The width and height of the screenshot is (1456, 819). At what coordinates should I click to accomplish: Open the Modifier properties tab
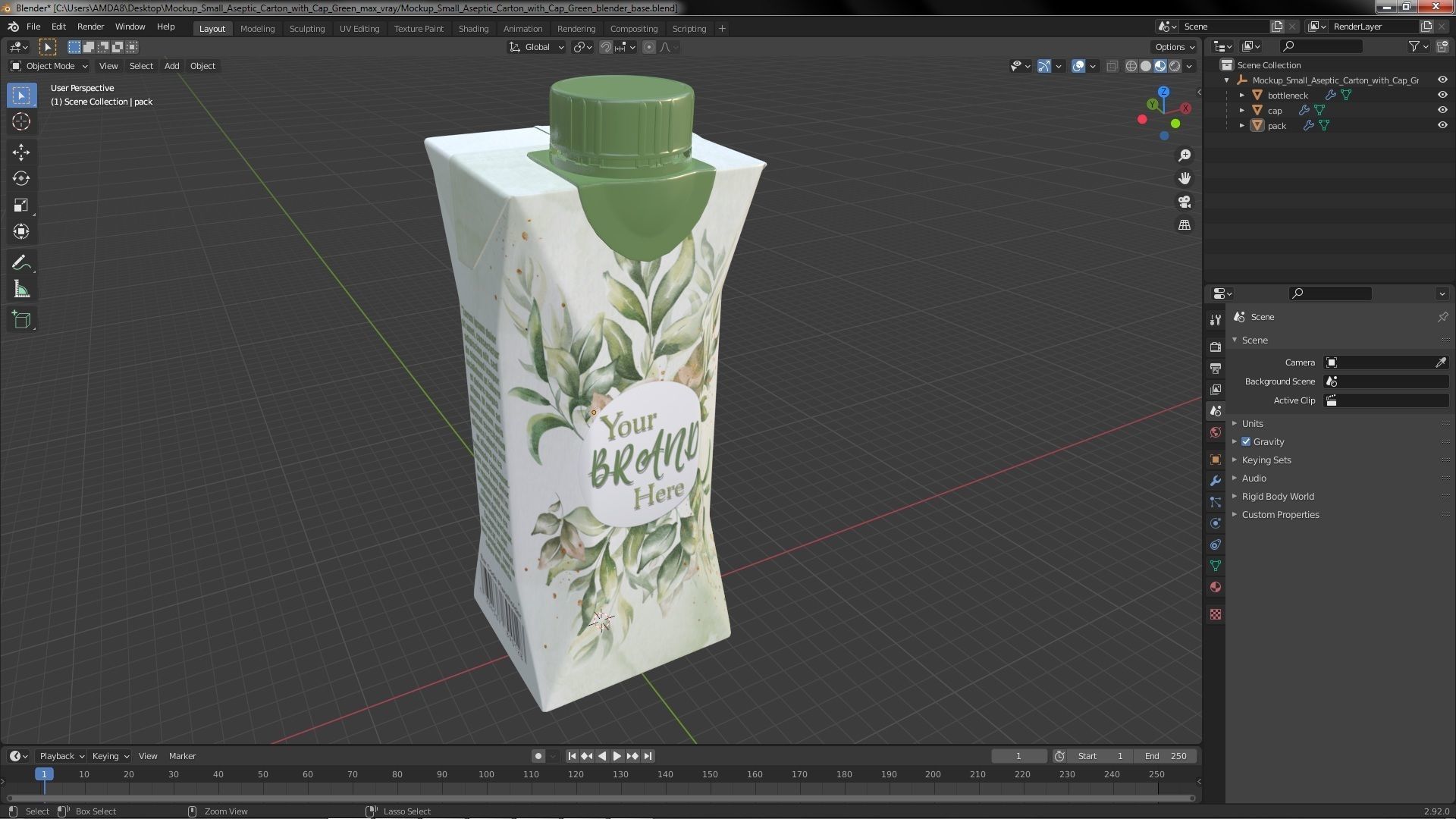click(1216, 481)
